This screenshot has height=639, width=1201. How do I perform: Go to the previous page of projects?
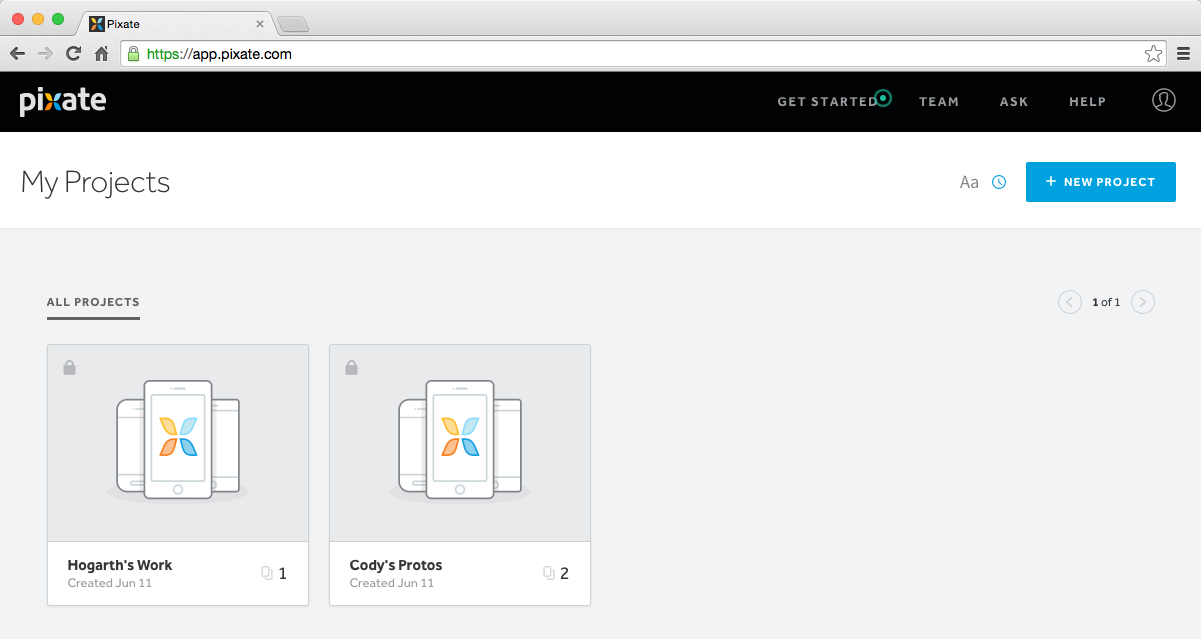click(x=1070, y=301)
